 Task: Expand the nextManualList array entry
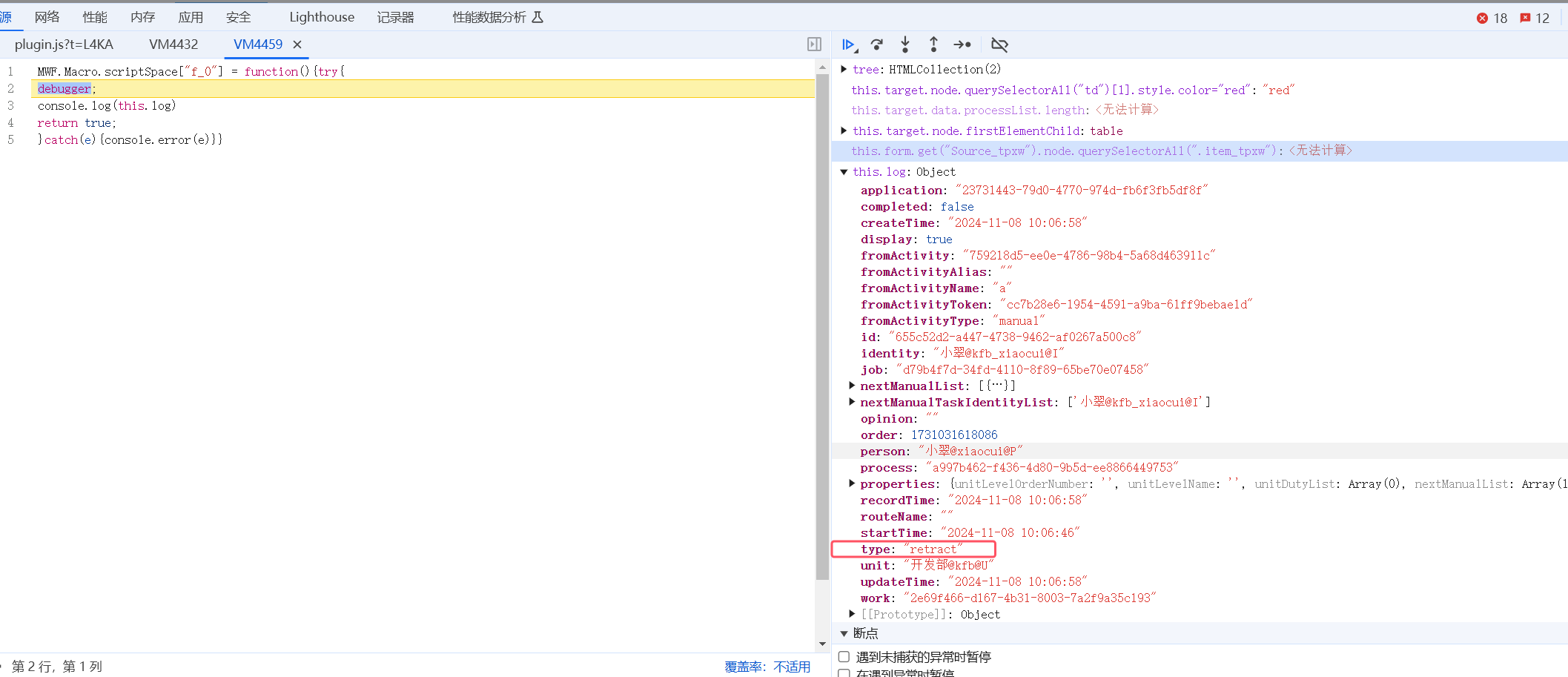(852, 386)
